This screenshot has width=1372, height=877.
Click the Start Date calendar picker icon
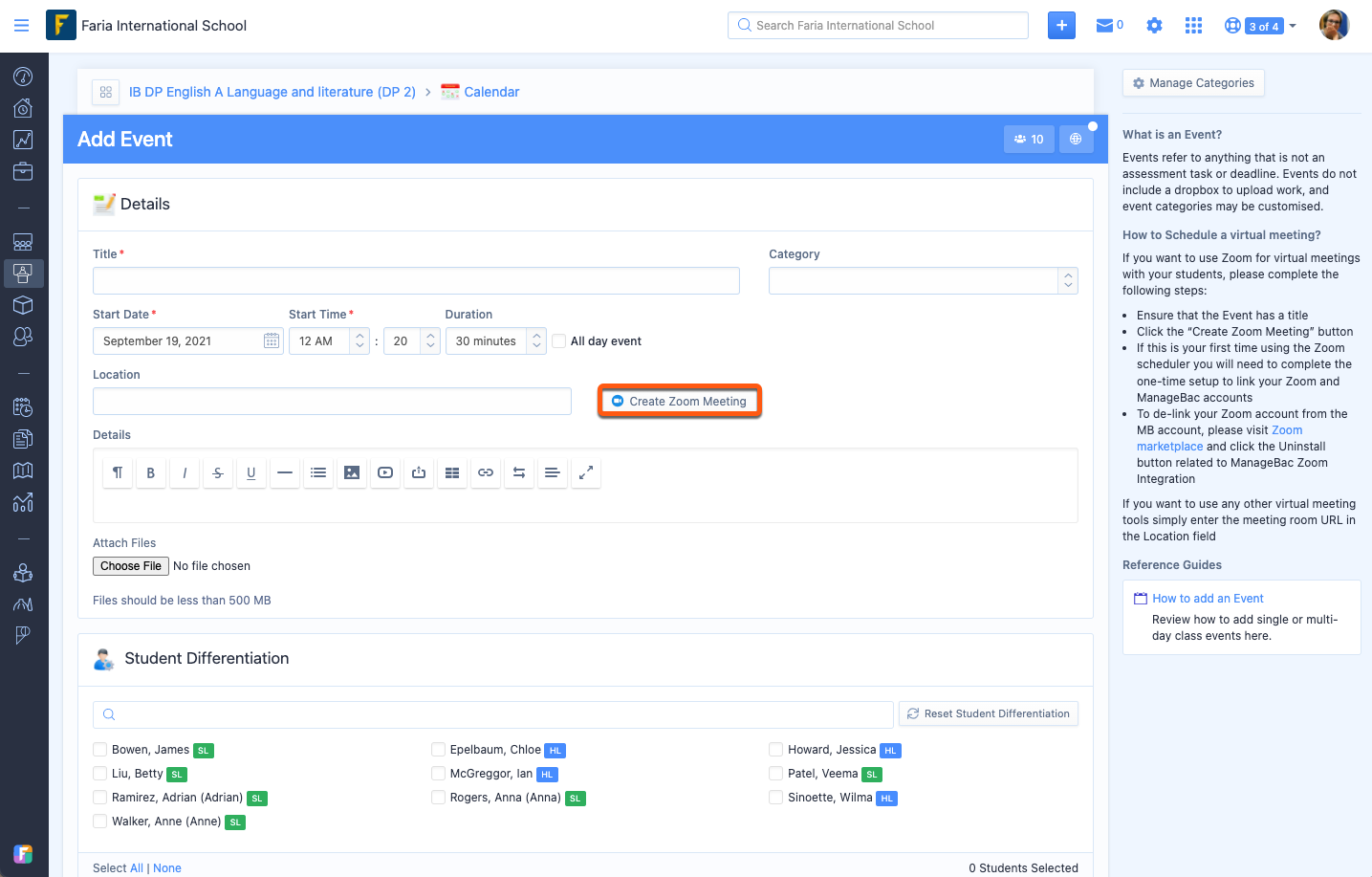click(x=272, y=341)
